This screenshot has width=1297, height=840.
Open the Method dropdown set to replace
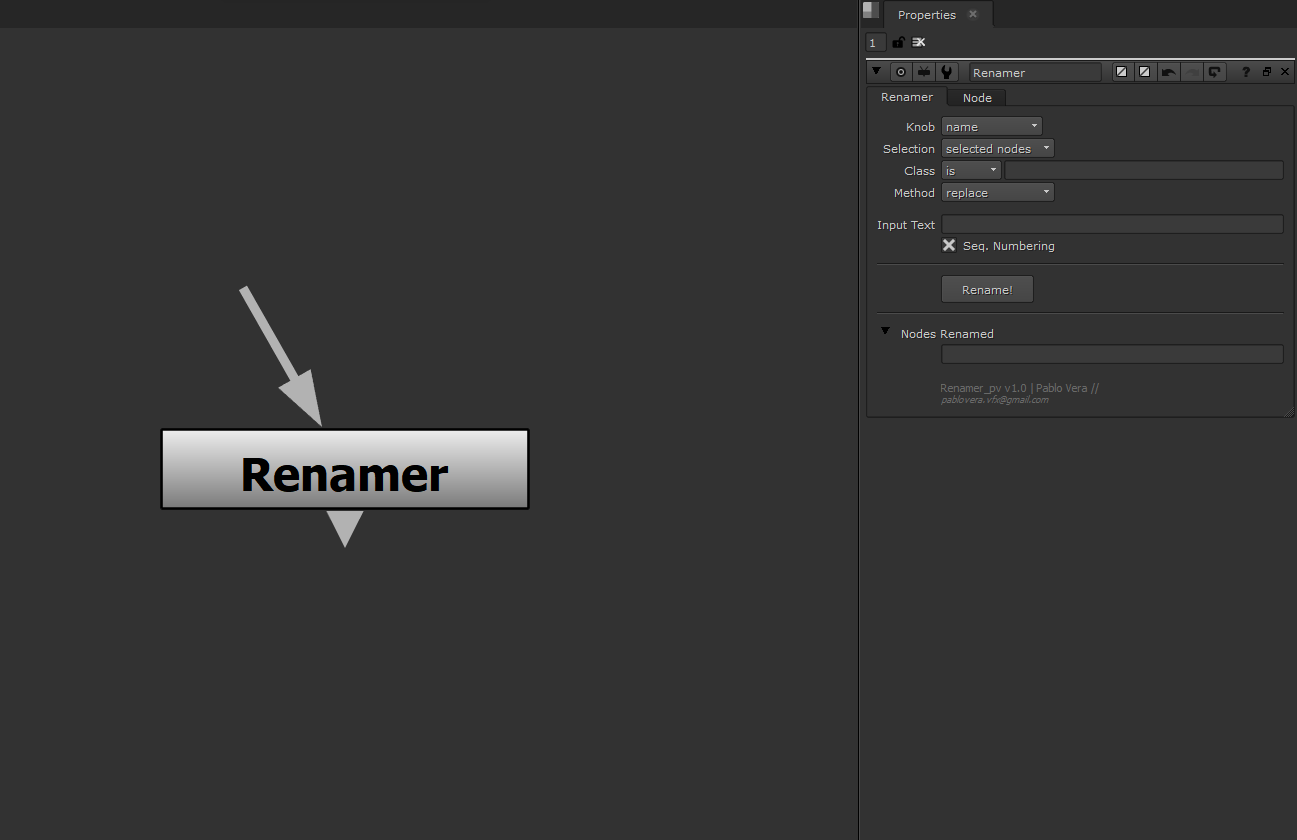click(x=997, y=192)
